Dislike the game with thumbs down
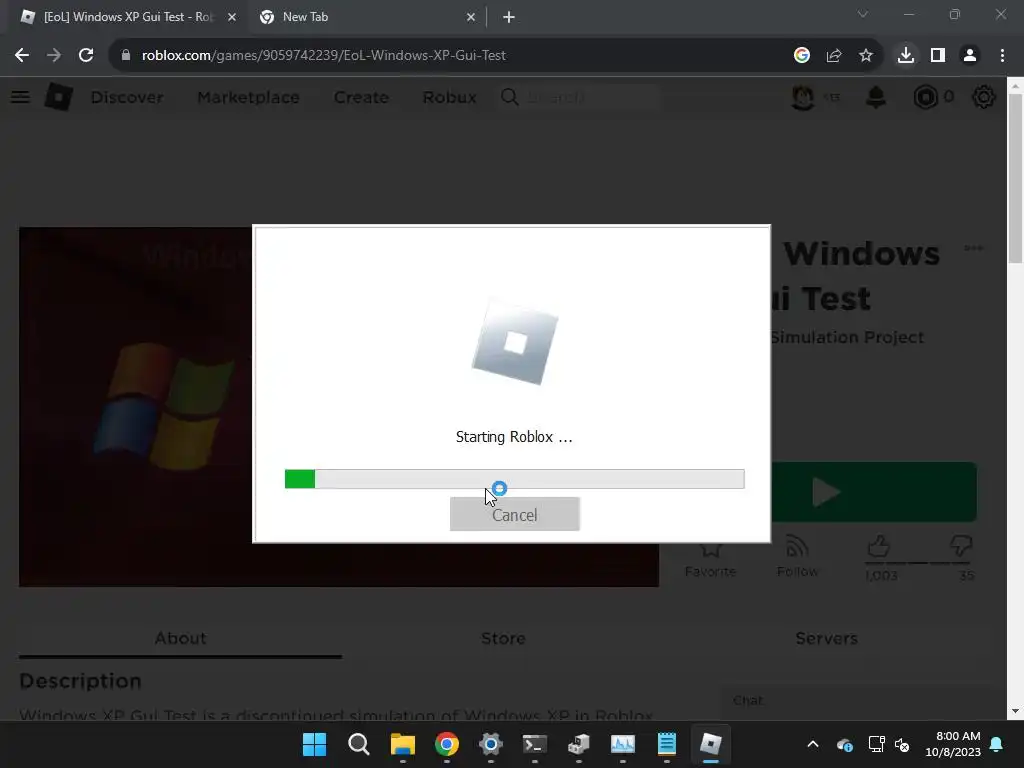1024x768 pixels. point(961,546)
